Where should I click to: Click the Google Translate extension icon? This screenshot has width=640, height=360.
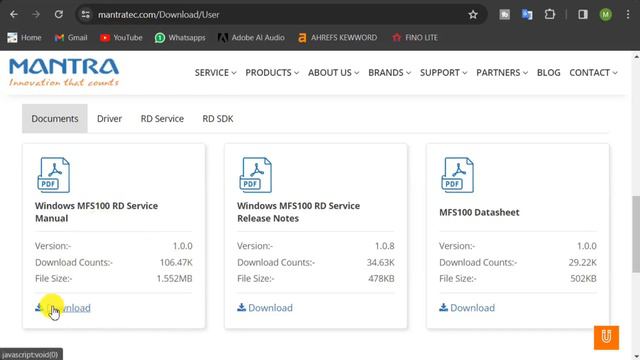527,14
